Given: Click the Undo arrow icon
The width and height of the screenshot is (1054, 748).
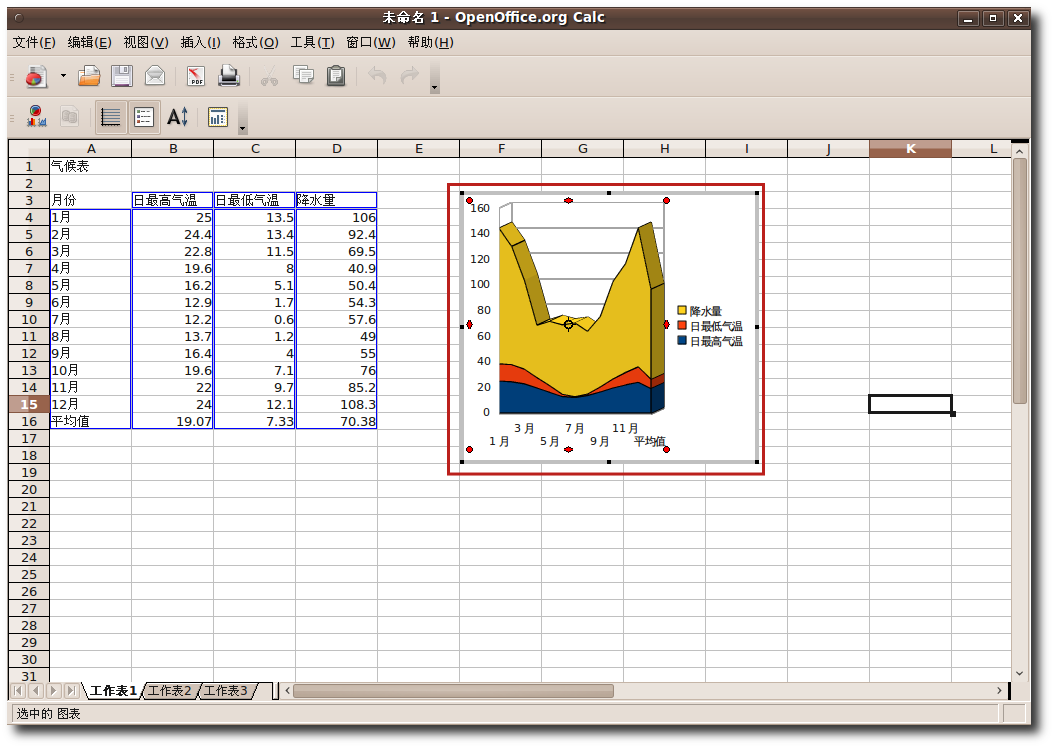Looking at the screenshot, I should click(377, 76).
